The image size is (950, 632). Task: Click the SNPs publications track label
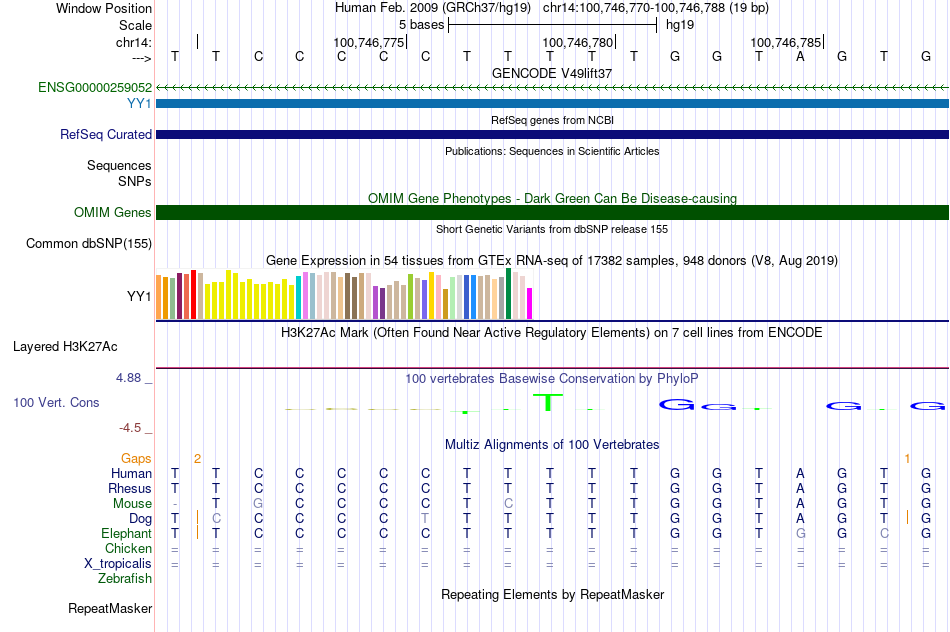click(135, 181)
